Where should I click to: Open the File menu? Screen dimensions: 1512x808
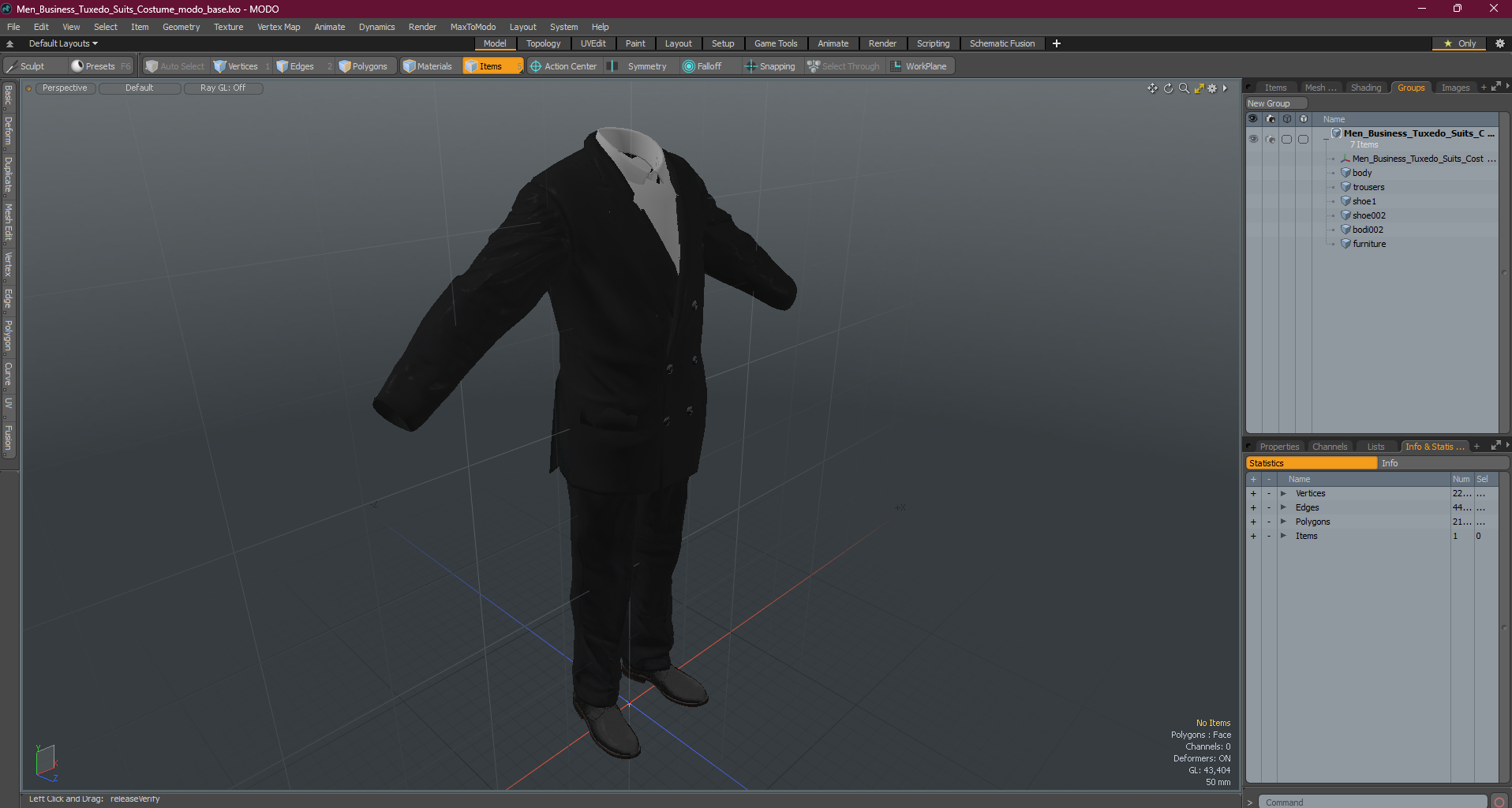click(x=13, y=27)
